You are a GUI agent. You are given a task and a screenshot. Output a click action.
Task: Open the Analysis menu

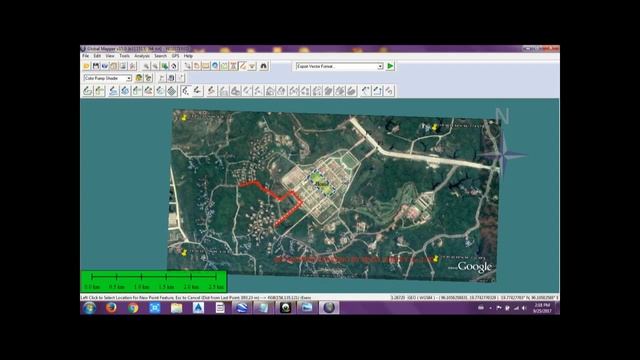click(142, 56)
